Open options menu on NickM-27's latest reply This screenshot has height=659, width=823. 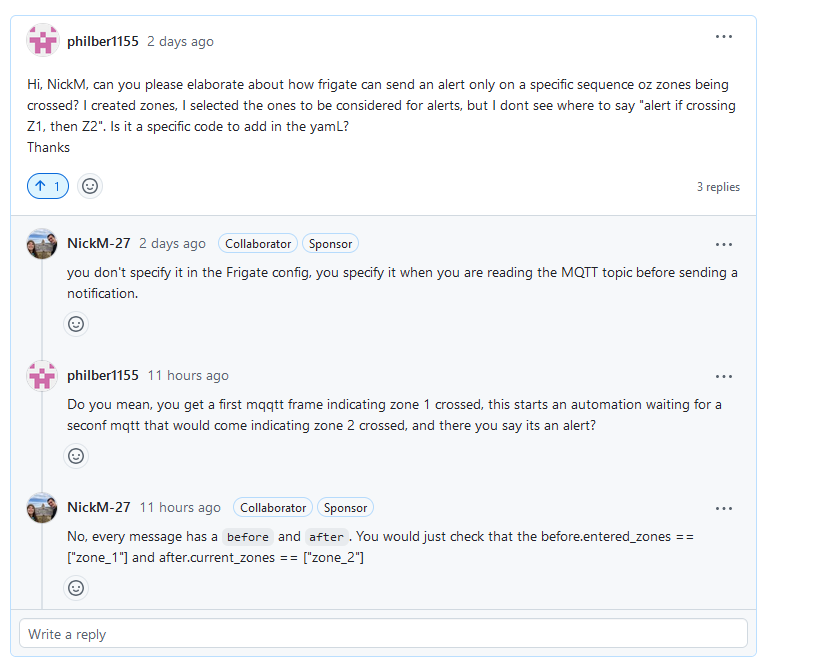tap(723, 508)
